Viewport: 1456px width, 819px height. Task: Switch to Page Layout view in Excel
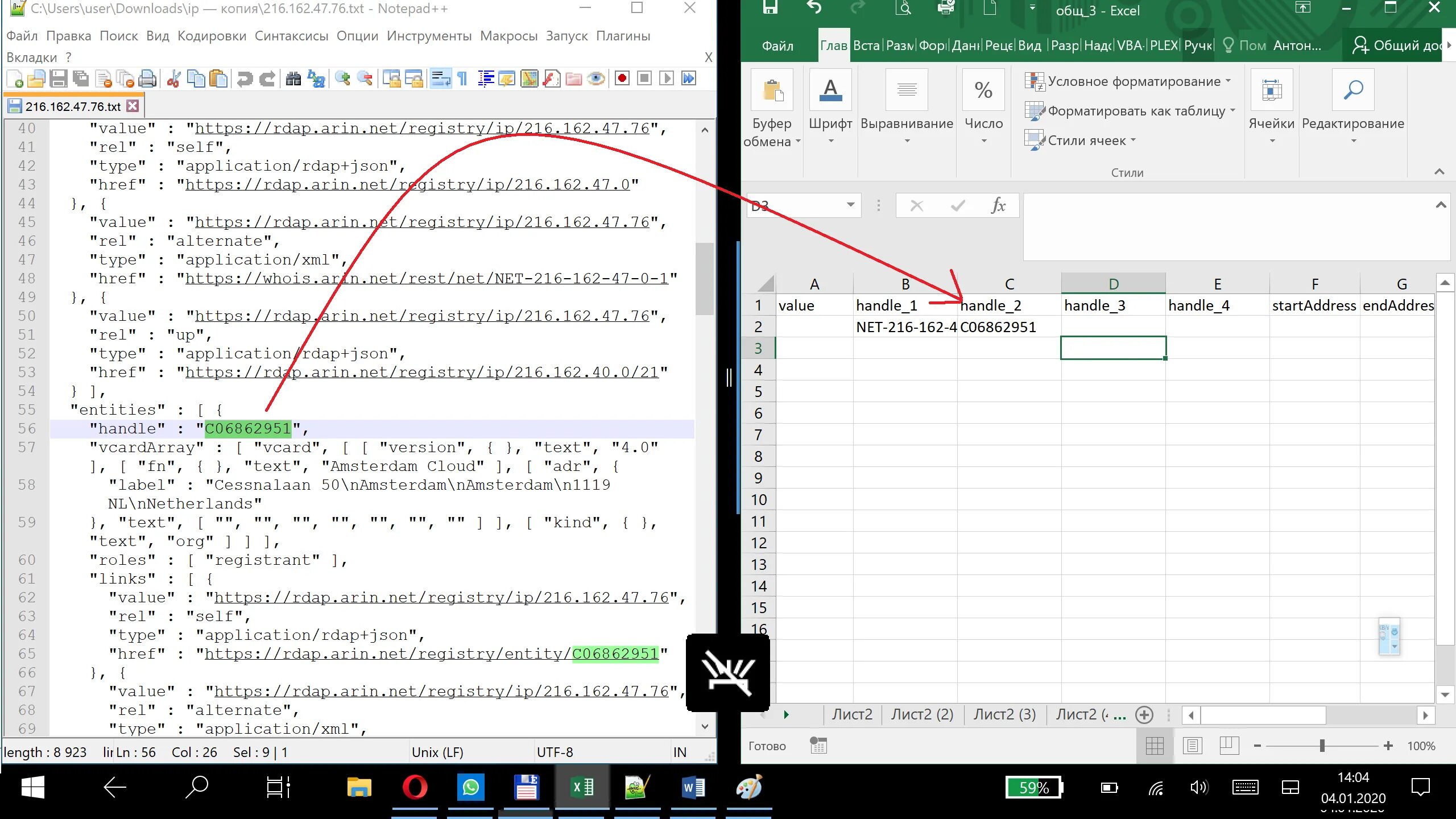coord(1192,746)
